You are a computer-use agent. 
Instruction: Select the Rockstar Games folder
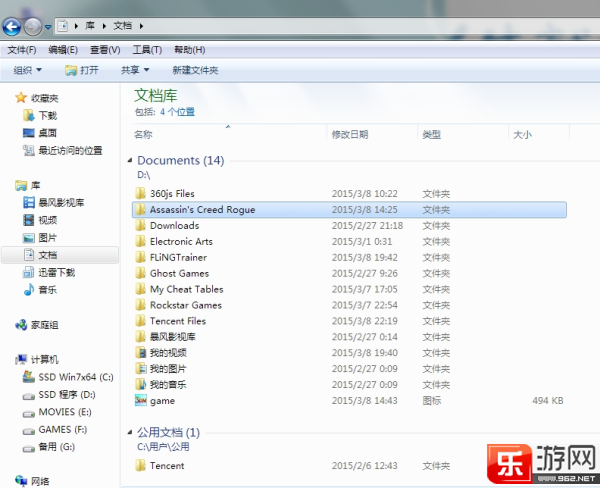(349, 305)
